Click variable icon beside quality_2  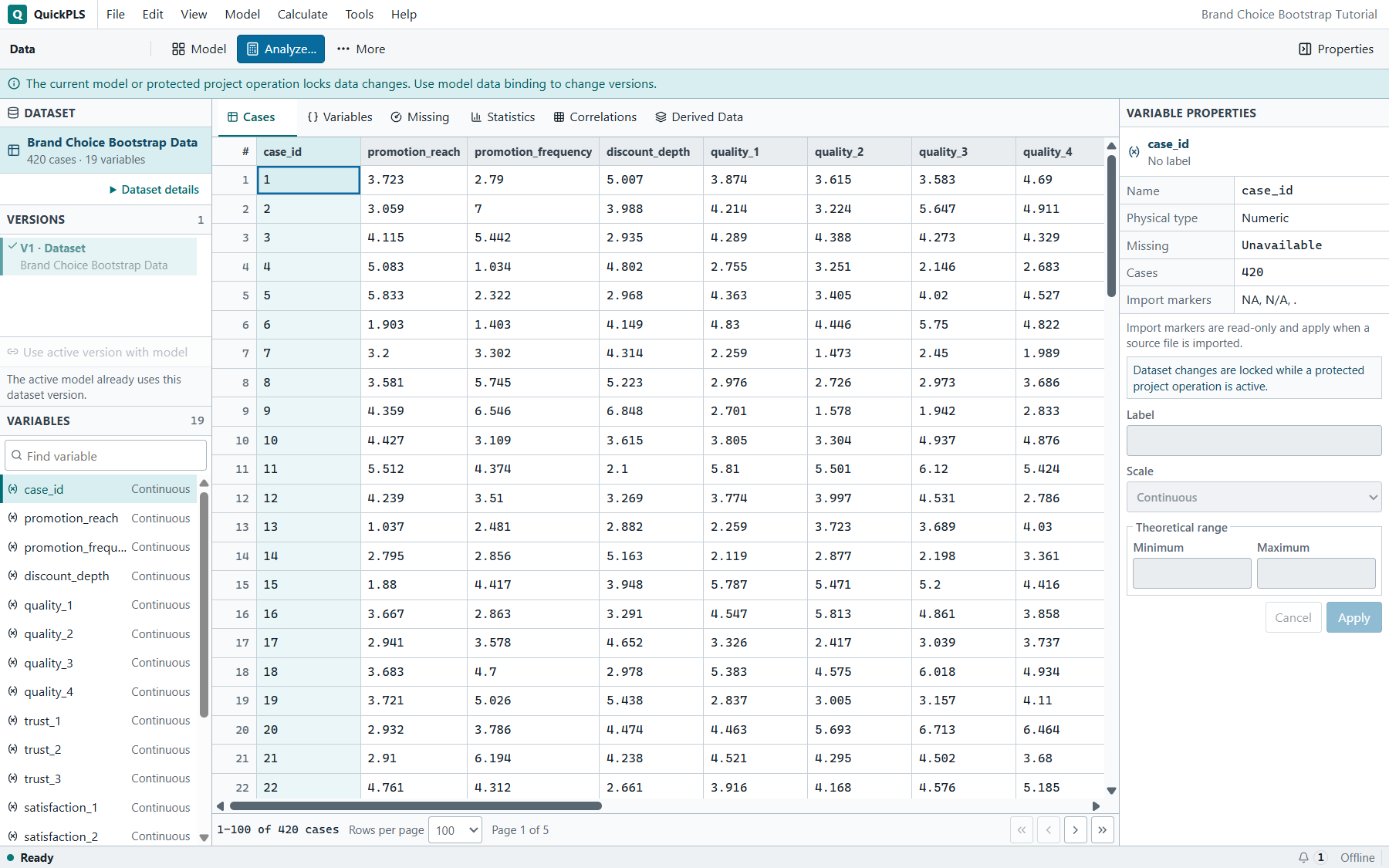(13, 633)
